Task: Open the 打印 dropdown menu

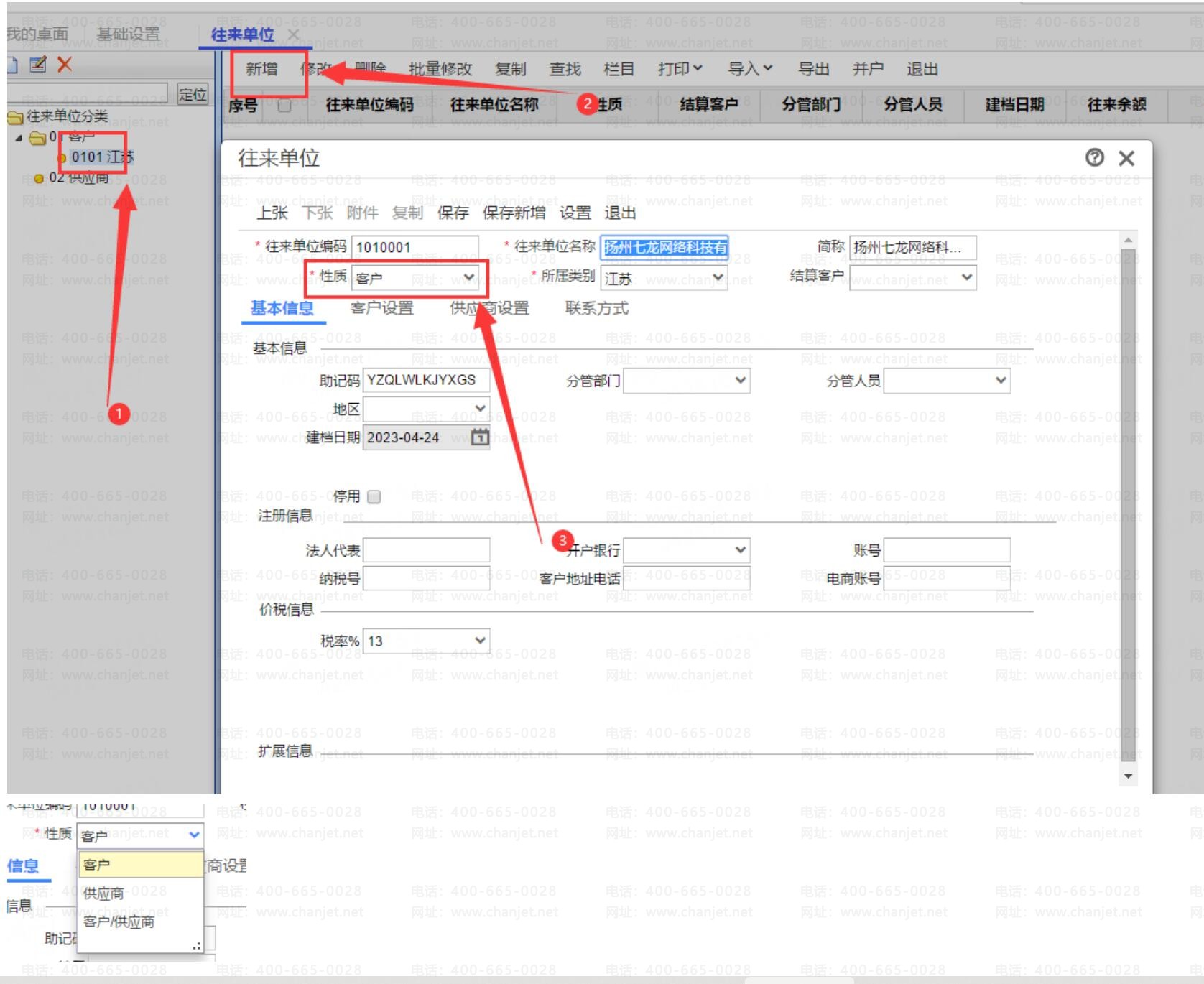Action: [680, 69]
